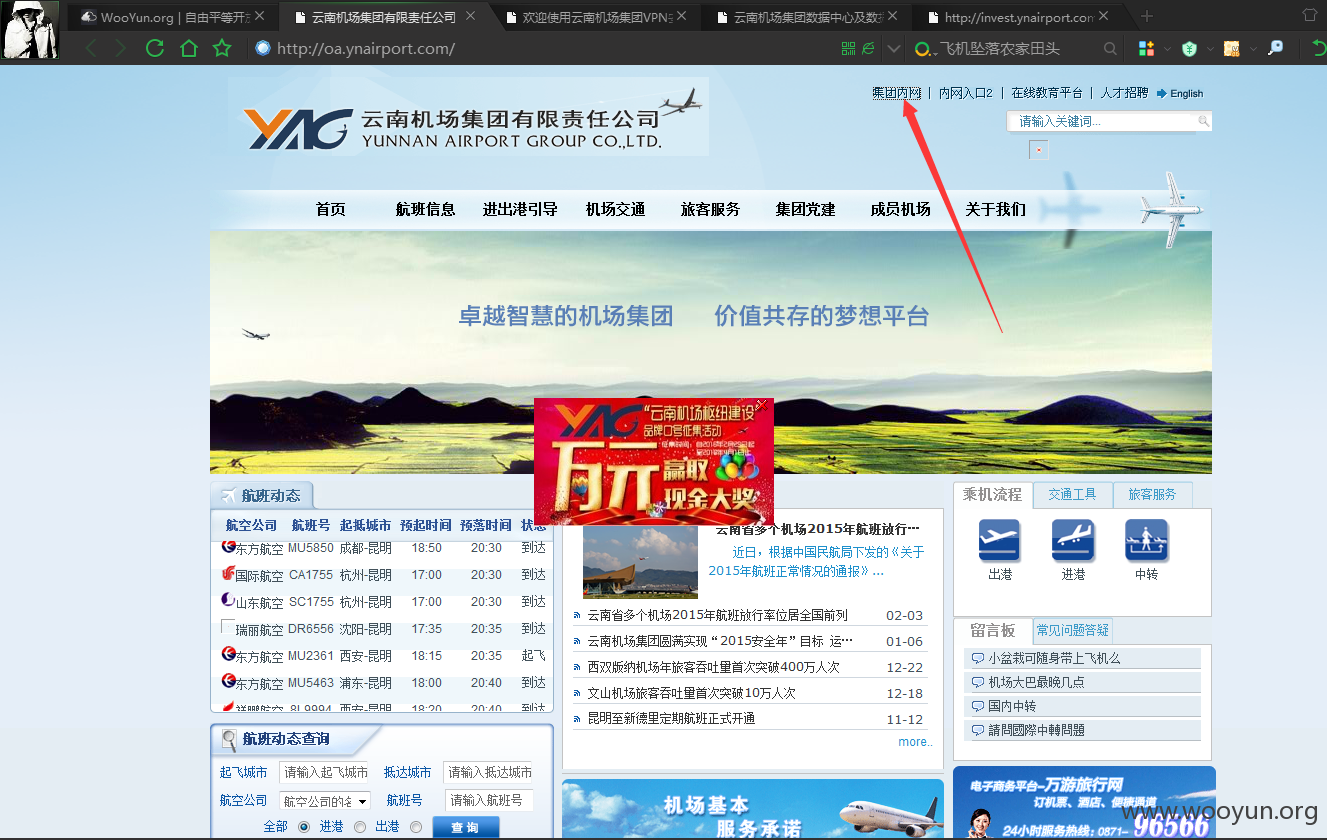Image resolution: width=1327 pixels, height=840 pixels.
Task: Close the 云南机场集团VPN tab
Action: 682,17
